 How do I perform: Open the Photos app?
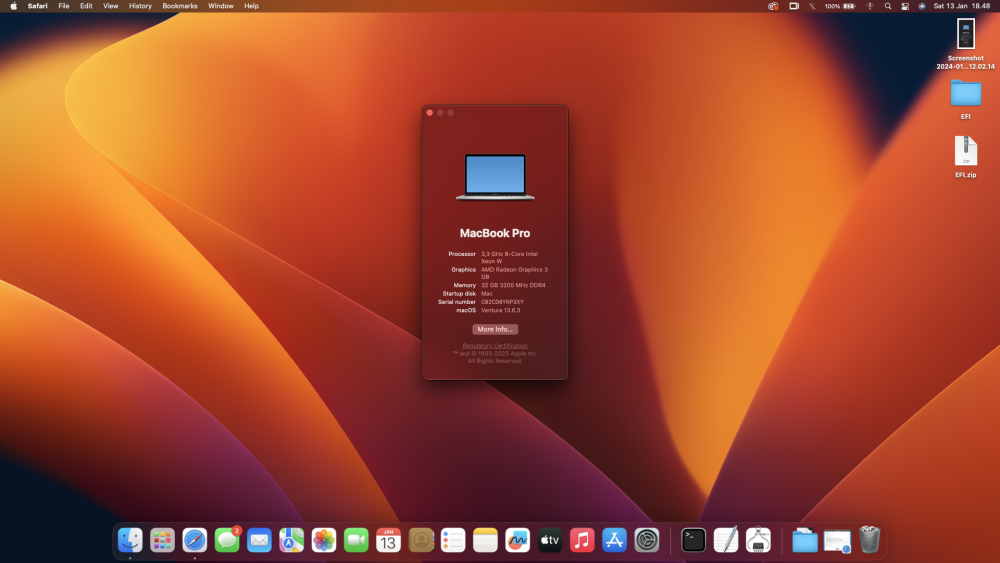point(324,540)
